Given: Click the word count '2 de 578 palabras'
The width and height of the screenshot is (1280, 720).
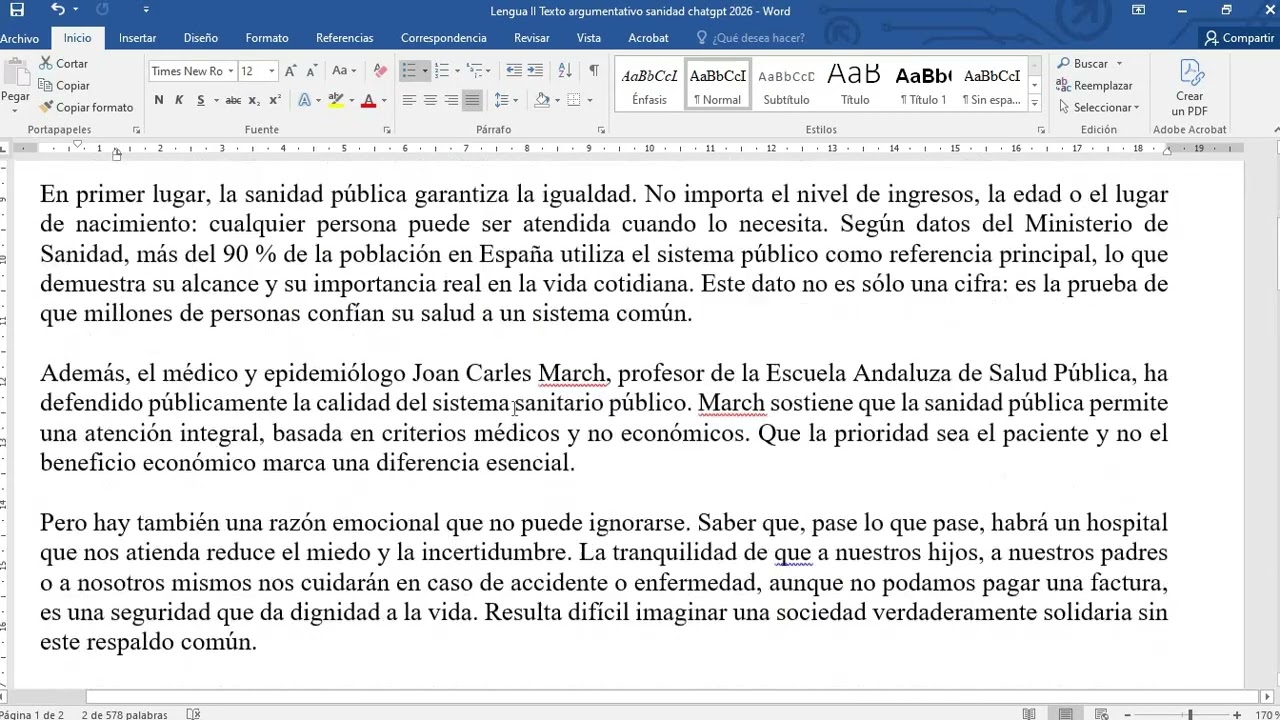Looking at the screenshot, I should coord(125,715).
